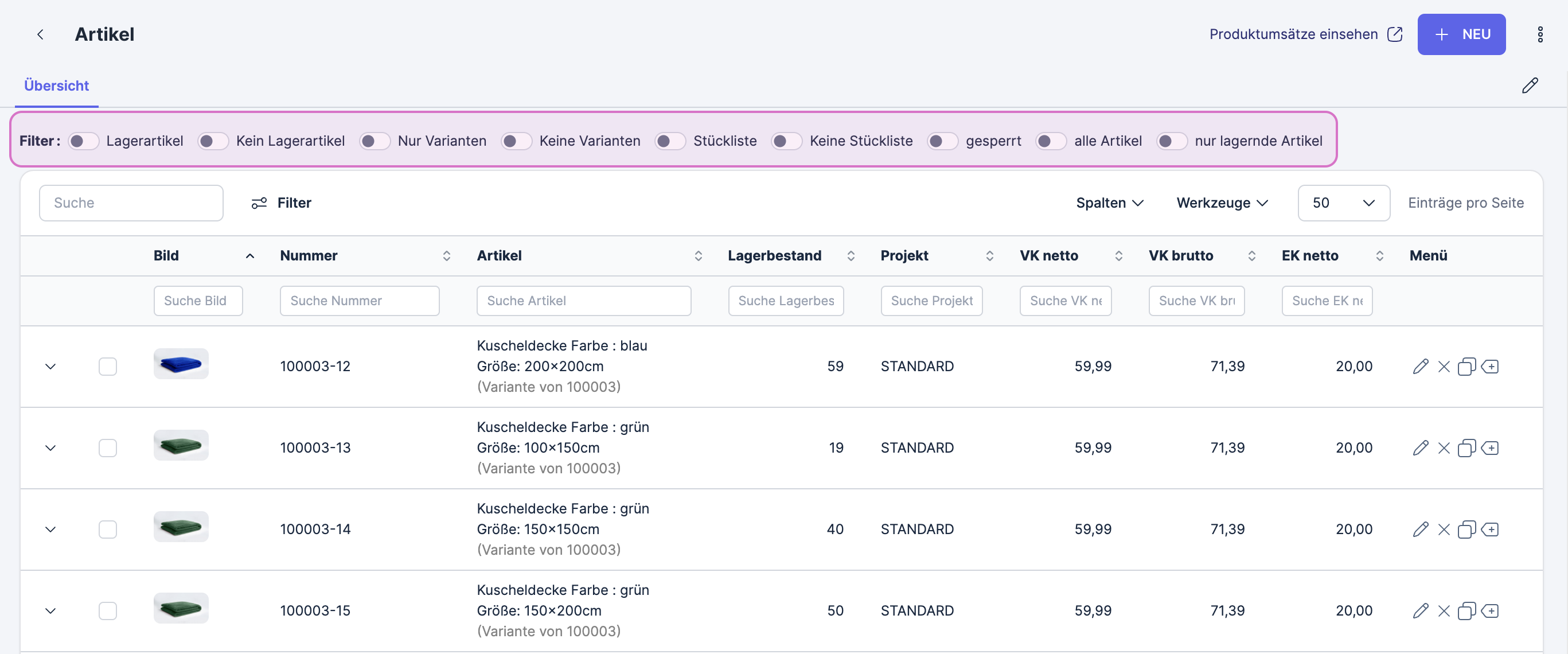This screenshot has height=654, width=1568.
Task: Toggle the Nur Varianten filter
Action: (375, 141)
